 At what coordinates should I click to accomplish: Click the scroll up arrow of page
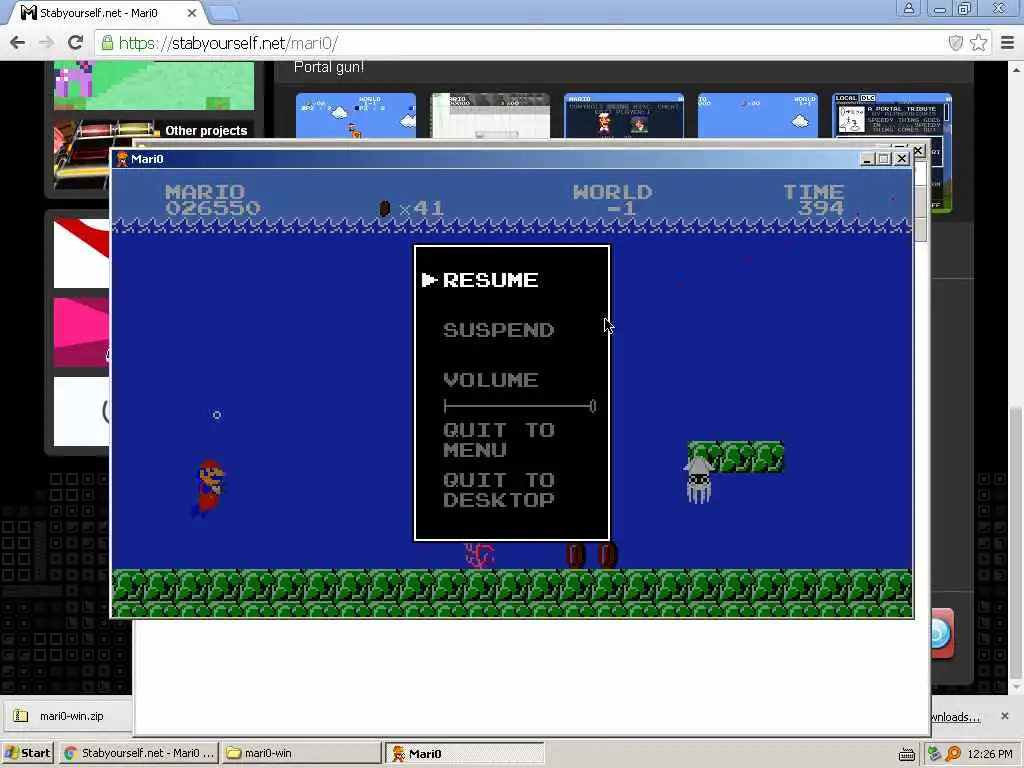pos(1017,69)
